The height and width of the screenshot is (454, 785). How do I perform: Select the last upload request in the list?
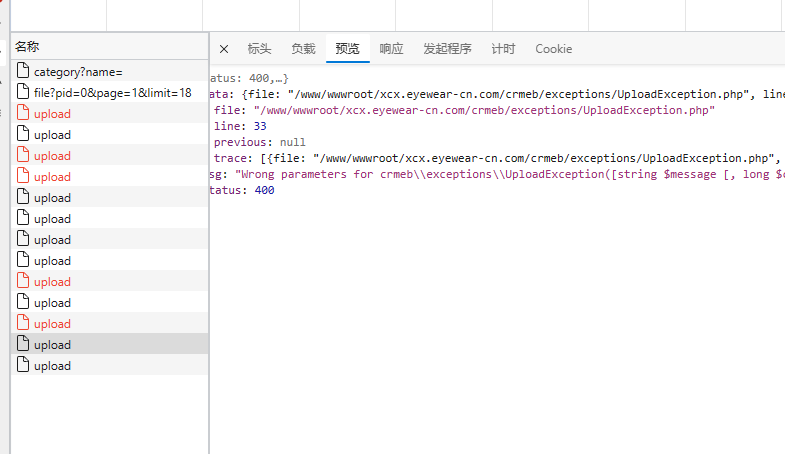[109, 366]
